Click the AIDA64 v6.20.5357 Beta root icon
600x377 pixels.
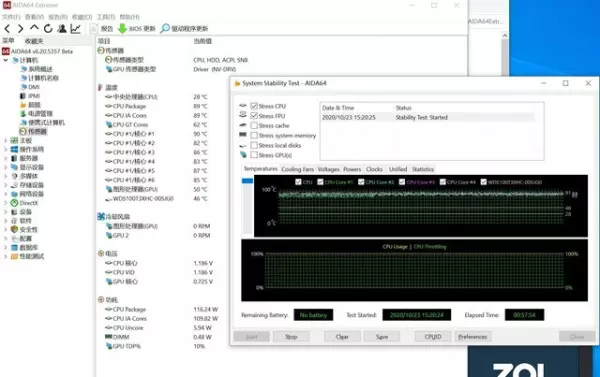tap(6, 51)
